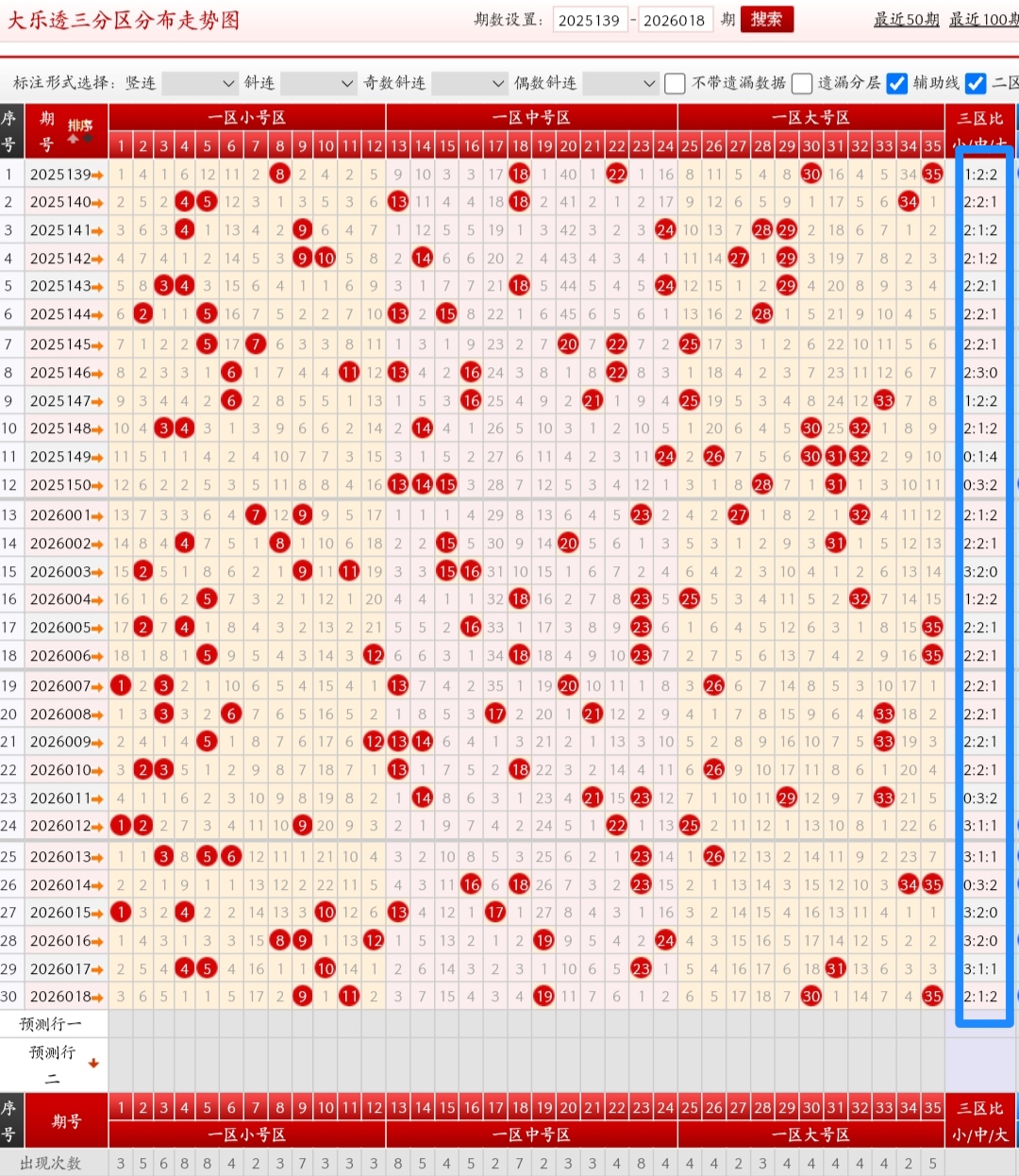Click red ball 21 in row 2025147
Screen dimensions: 1019x1176
click(593, 401)
